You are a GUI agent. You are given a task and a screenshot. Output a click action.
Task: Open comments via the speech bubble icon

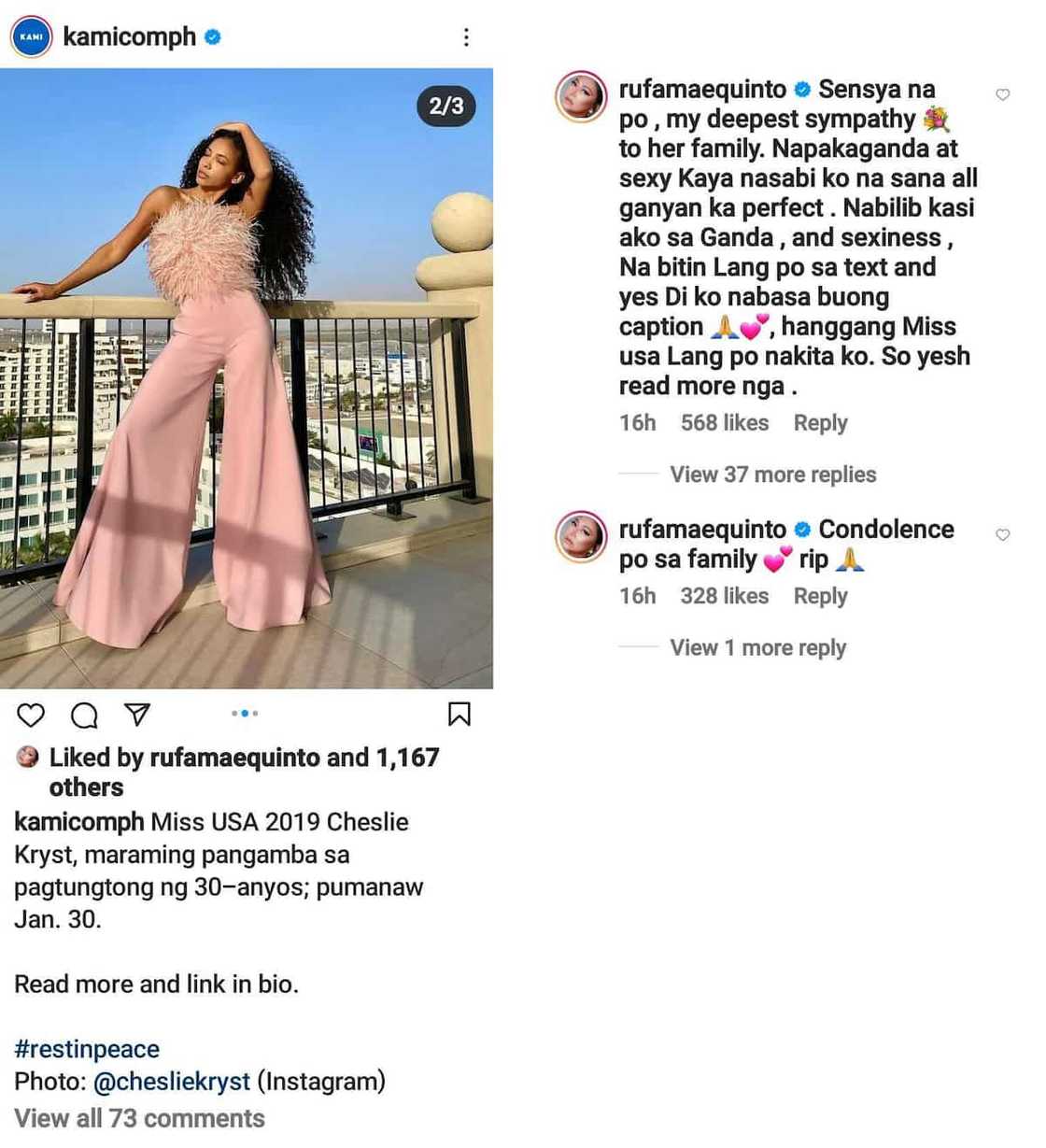click(x=84, y=715)
